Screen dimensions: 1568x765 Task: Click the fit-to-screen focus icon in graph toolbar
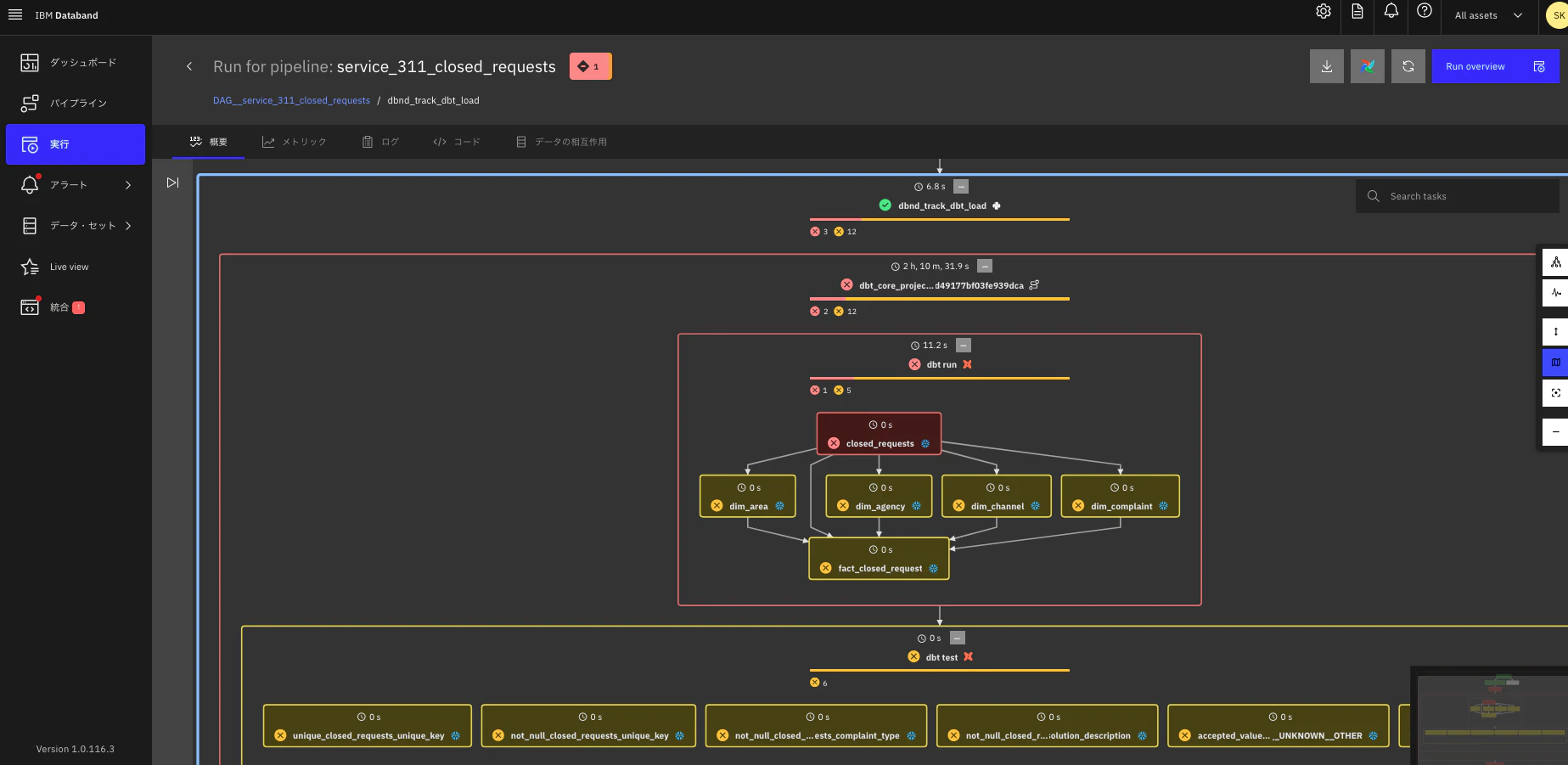(x=1555, y=393)
